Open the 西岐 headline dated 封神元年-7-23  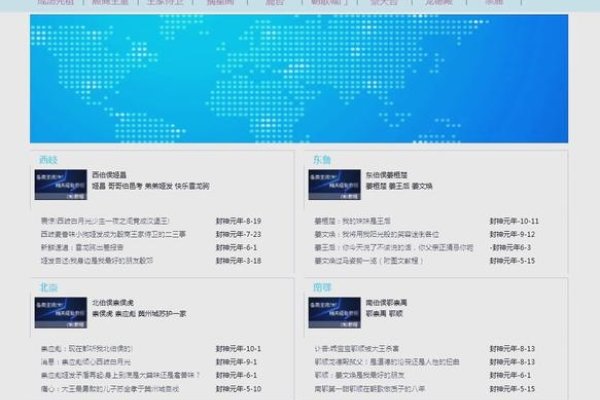(x=113, y=234)
